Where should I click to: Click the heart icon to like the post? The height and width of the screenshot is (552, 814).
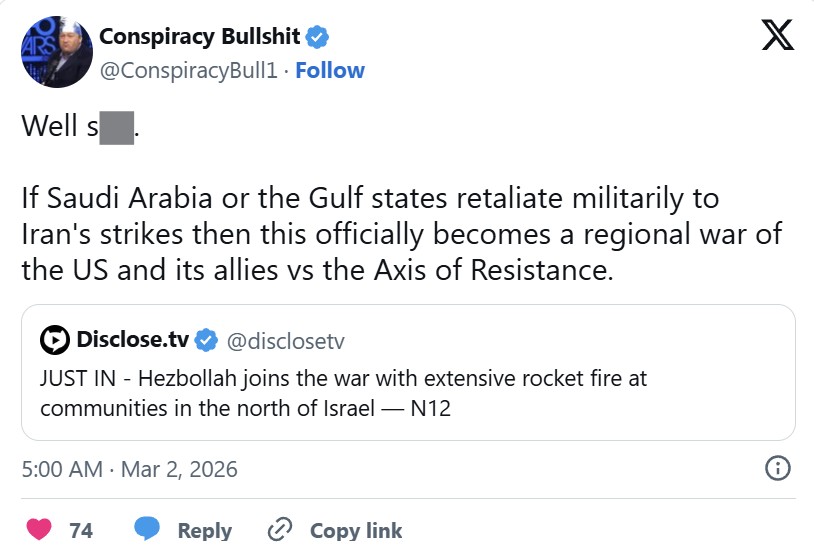point(37,529)
